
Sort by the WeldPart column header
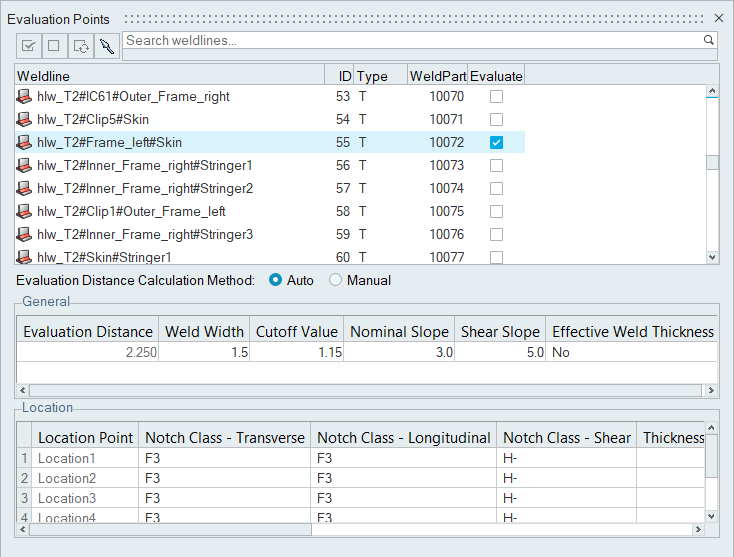point(437,76)
